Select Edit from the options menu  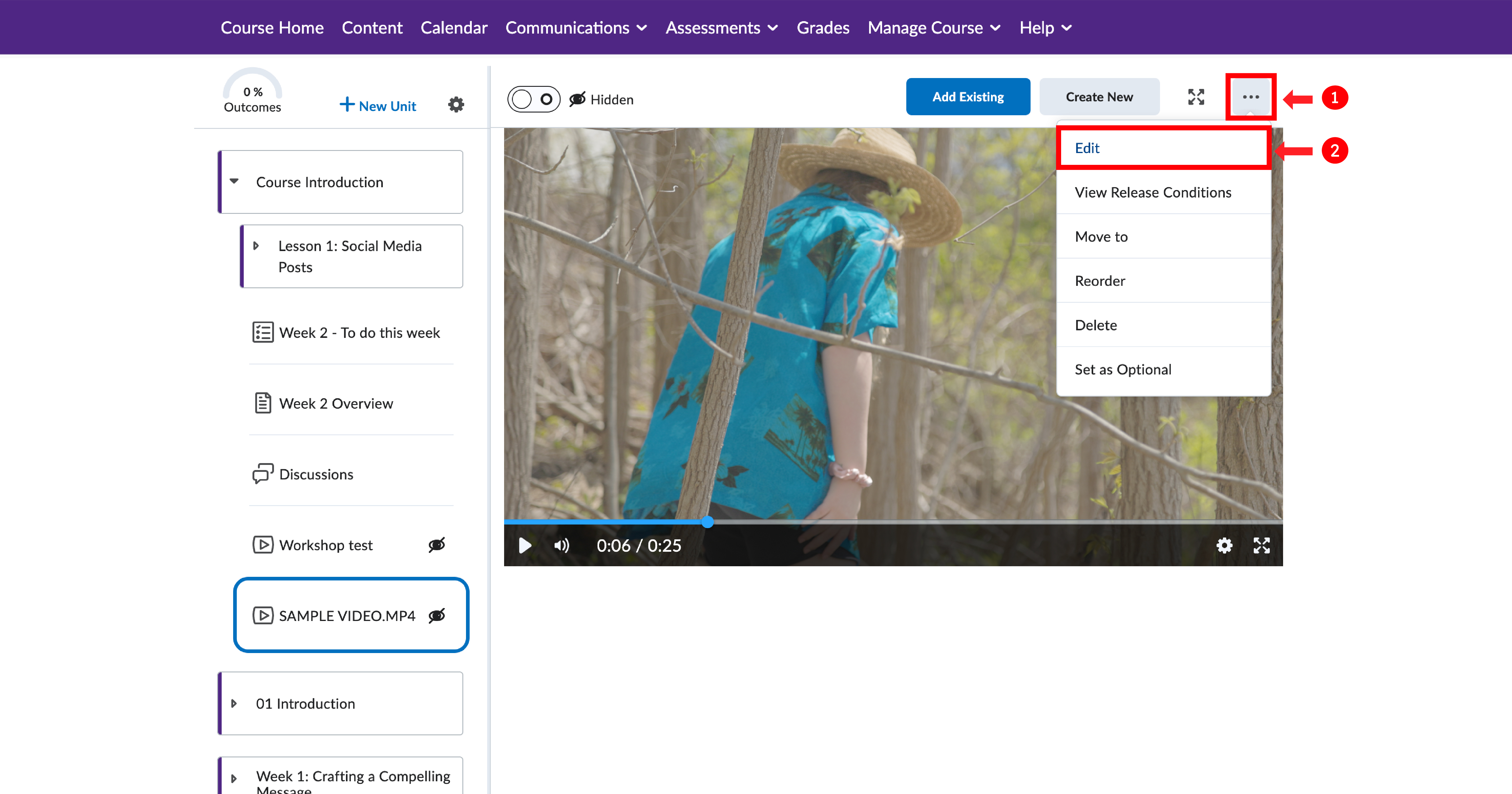[x=1087, y=148]
